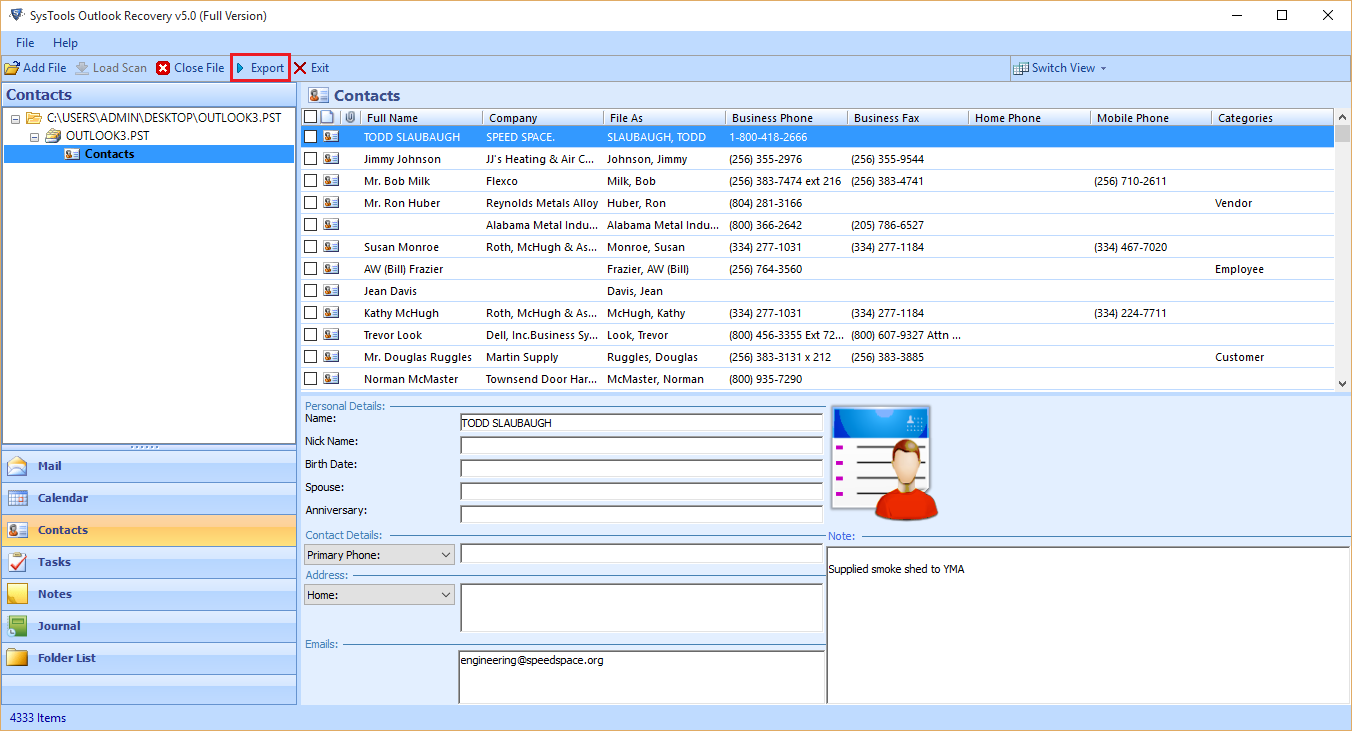Select the Vendor category cell
The width and height of the screenshot is (1352, 731).
[1233, 203]
